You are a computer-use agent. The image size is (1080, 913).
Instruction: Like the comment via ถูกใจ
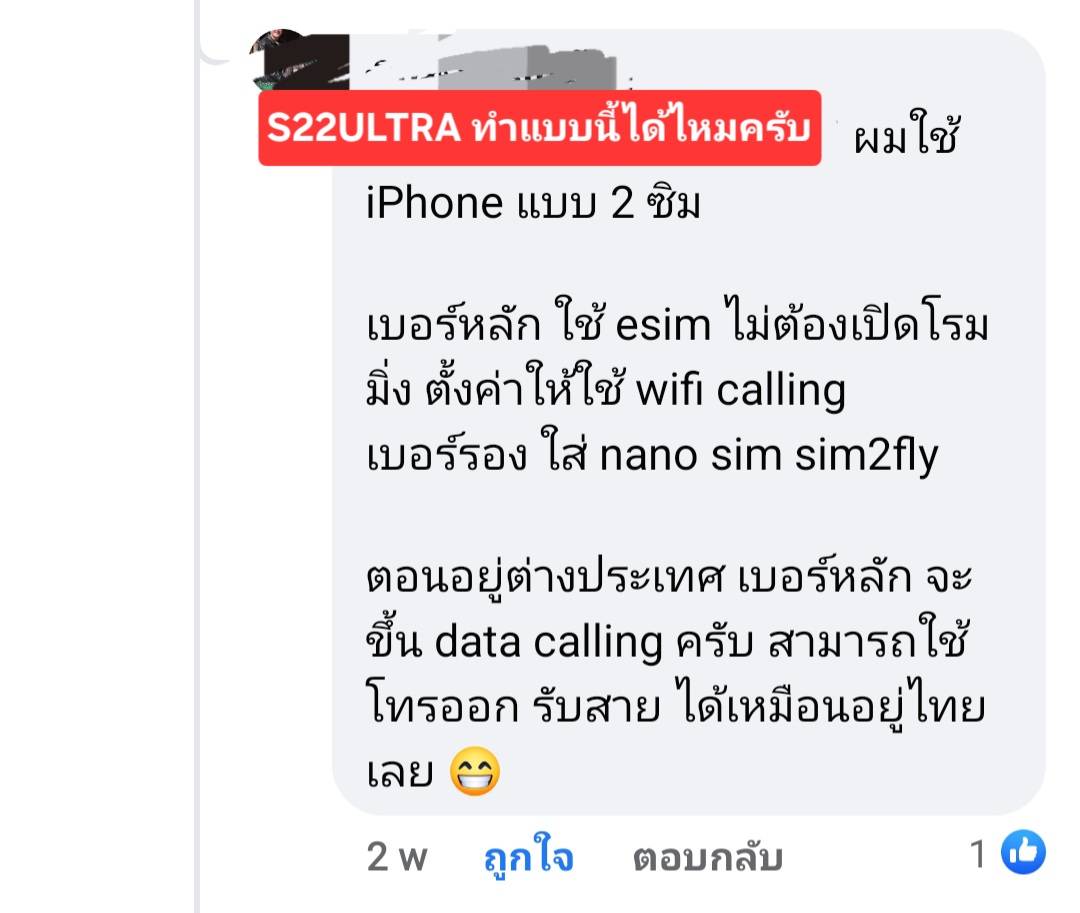528,856
